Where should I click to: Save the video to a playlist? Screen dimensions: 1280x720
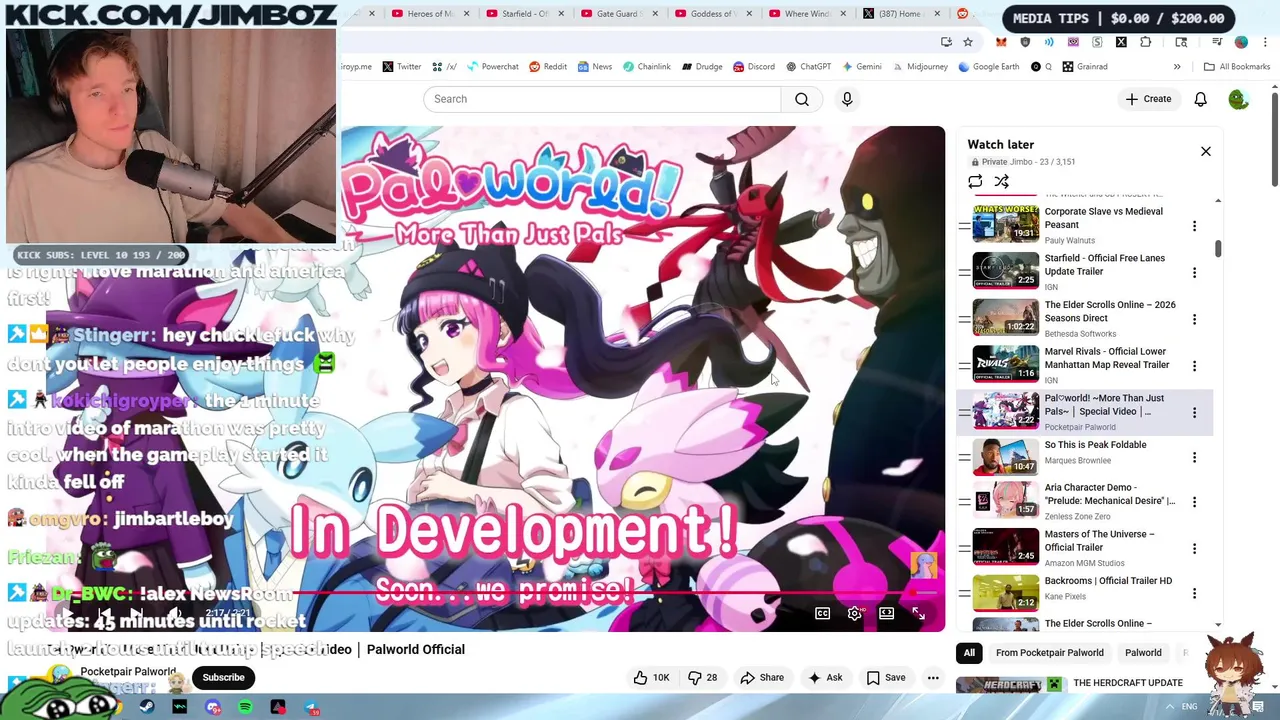coord(886,677)
